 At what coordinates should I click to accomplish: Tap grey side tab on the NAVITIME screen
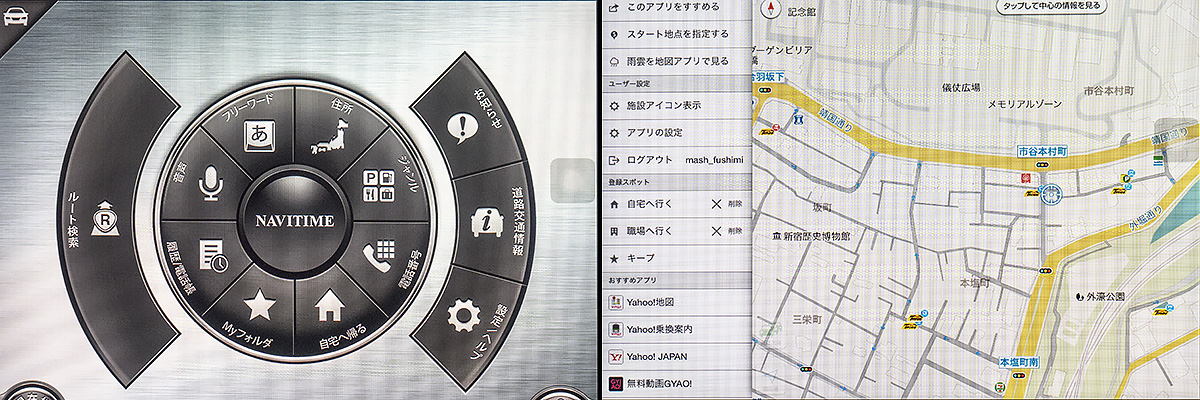pyautogui.click(x=571, y=183)
